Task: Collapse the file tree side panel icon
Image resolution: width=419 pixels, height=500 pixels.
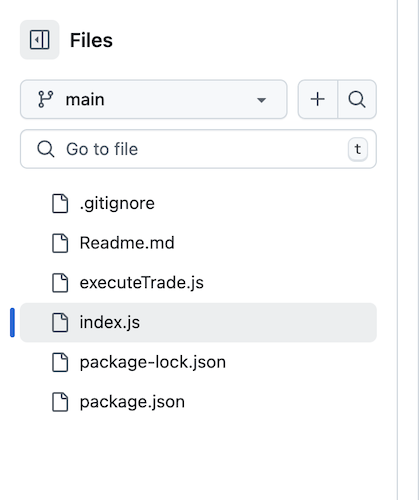Action: pos(40,40)
